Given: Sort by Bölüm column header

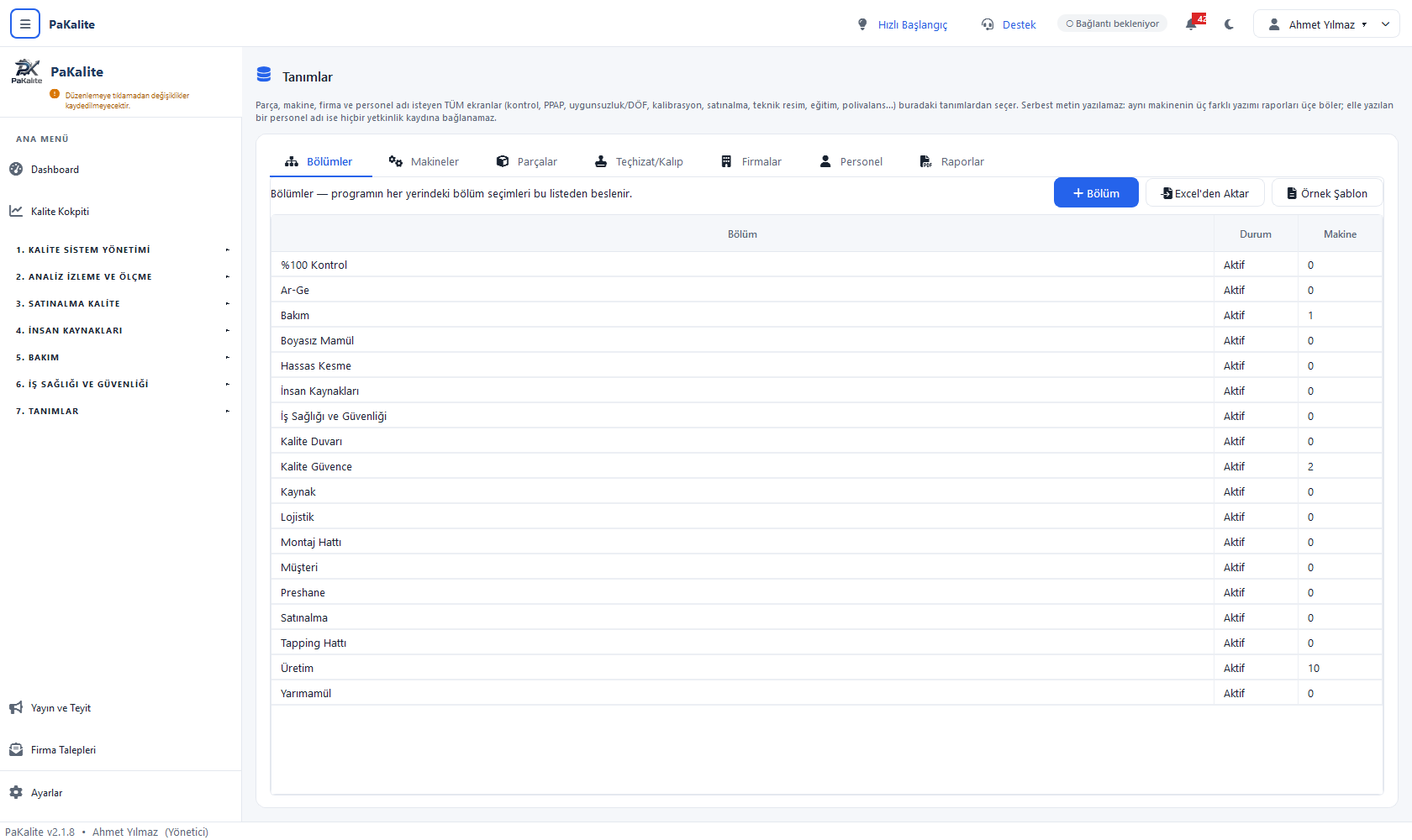Looking at the screenshot, I should (x=742, y=234).
